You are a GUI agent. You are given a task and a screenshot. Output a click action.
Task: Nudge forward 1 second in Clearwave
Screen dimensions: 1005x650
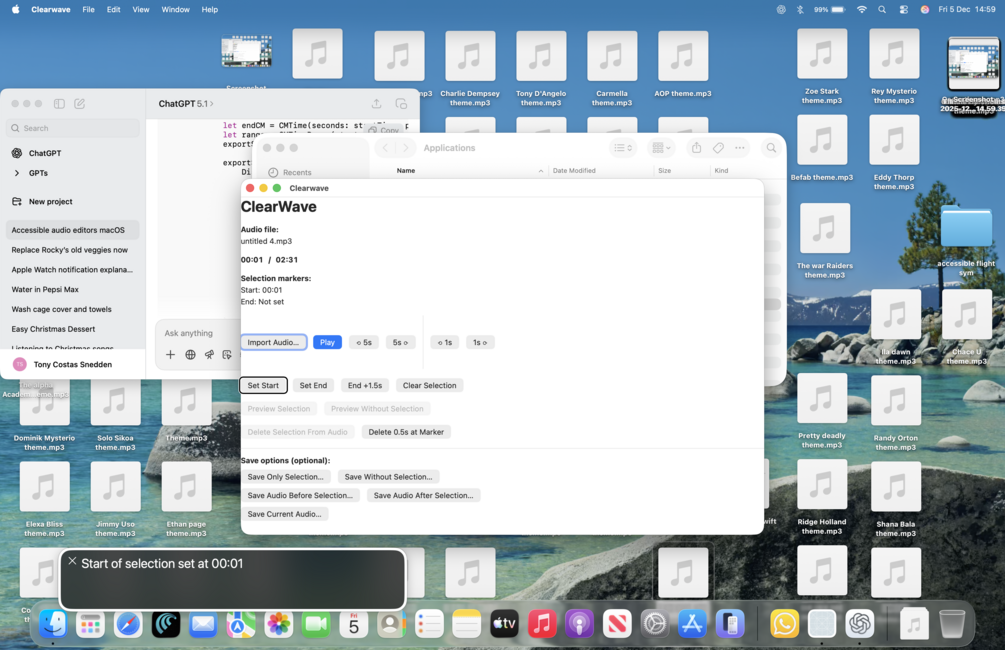click(479, 342)
